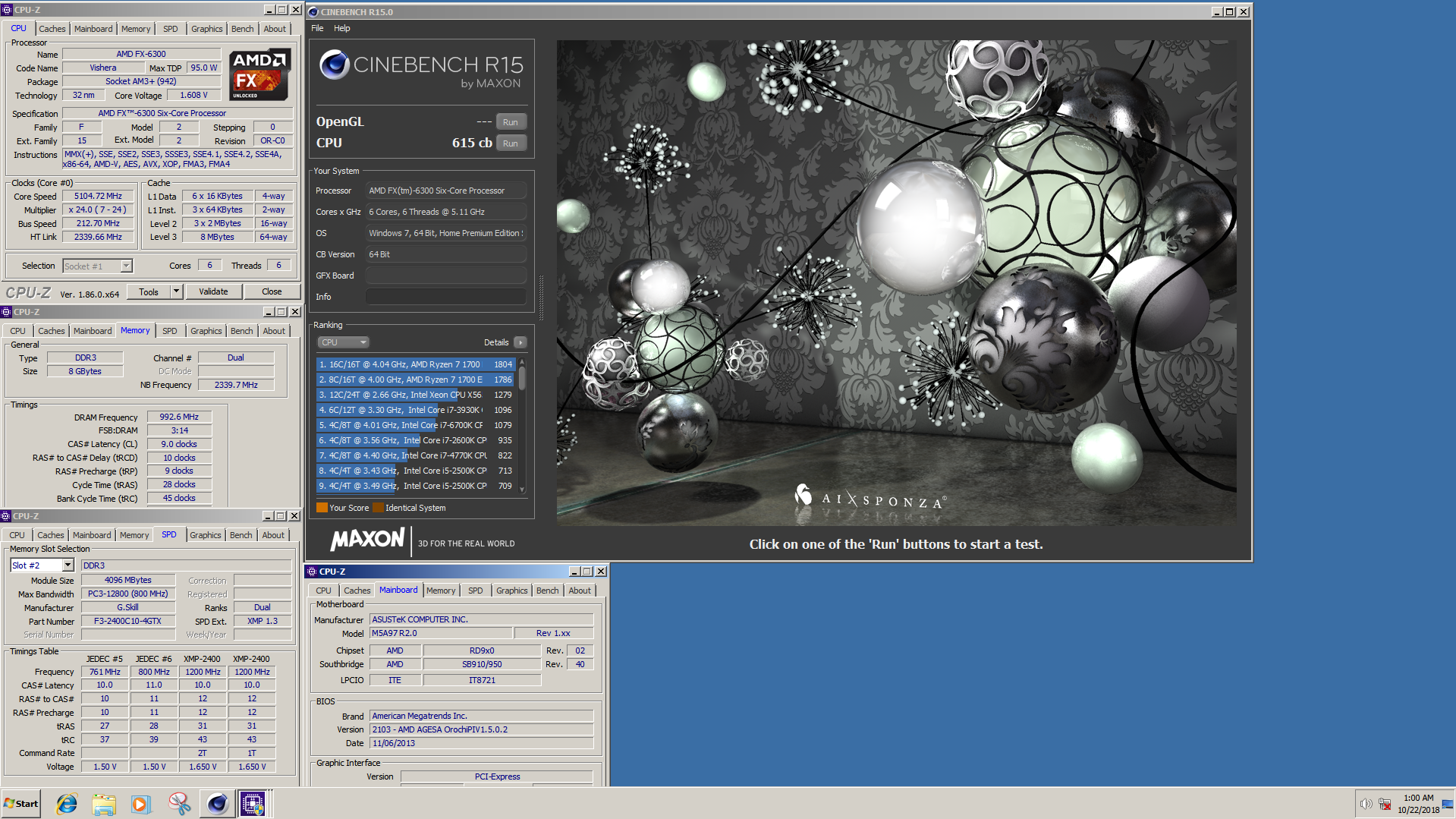Open Graphics tab in Memory CPU-Z window
Viewport: 1456px width, 819px height.
[206, 331]
